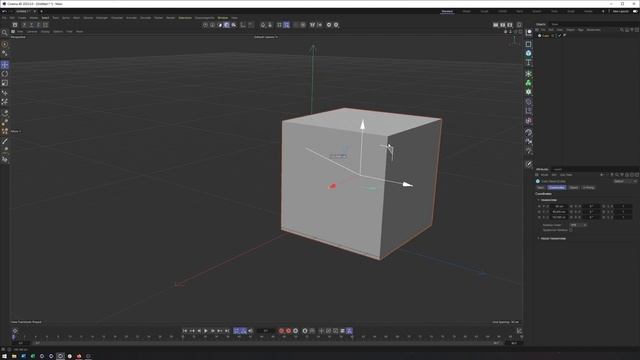The width and height of the screenshot is (640, 360).
Task: Jump to the end of the animation
Action: (x=227, y=331)
